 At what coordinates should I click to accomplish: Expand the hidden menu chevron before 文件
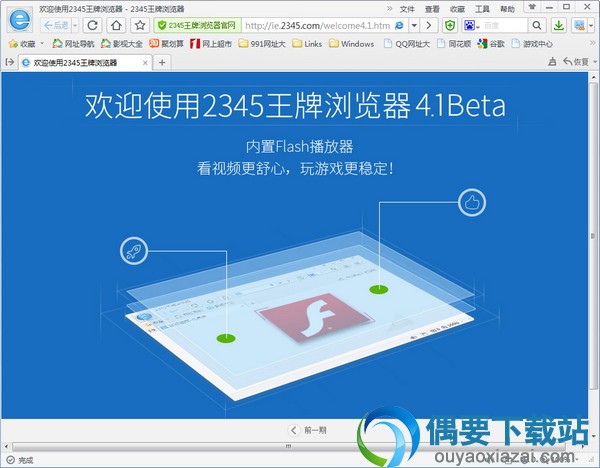point(389,8)
